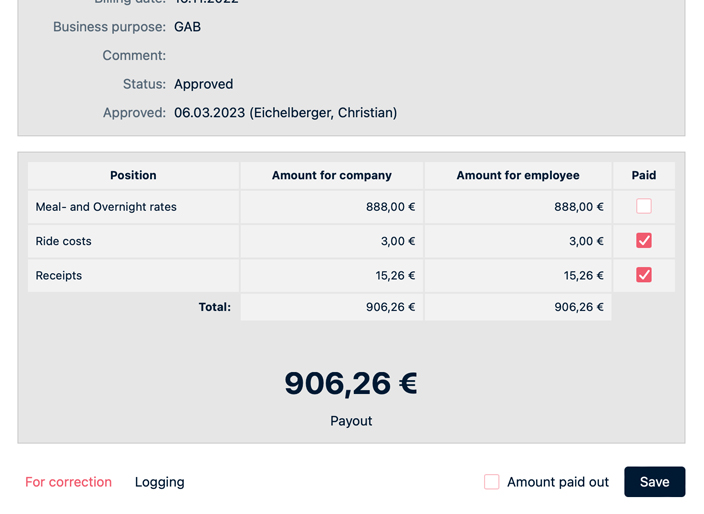The image size is (704, 514).
Task: Click the GAB business purpose value
Action: point(187,27)
